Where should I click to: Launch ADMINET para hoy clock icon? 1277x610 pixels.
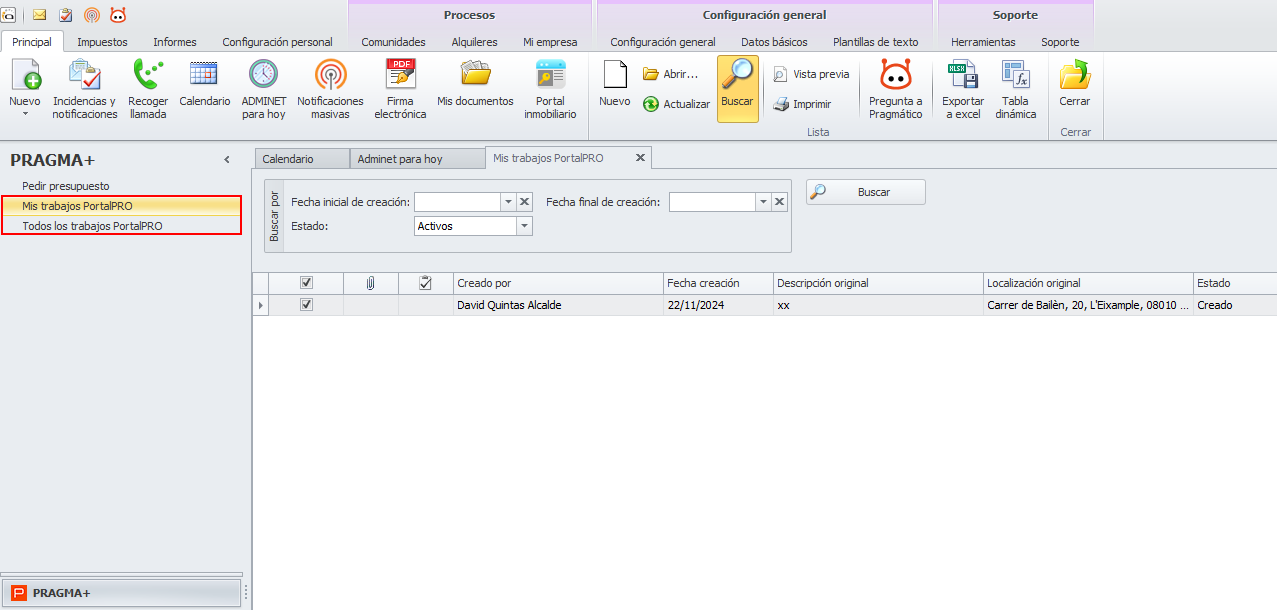coord(263,75)
